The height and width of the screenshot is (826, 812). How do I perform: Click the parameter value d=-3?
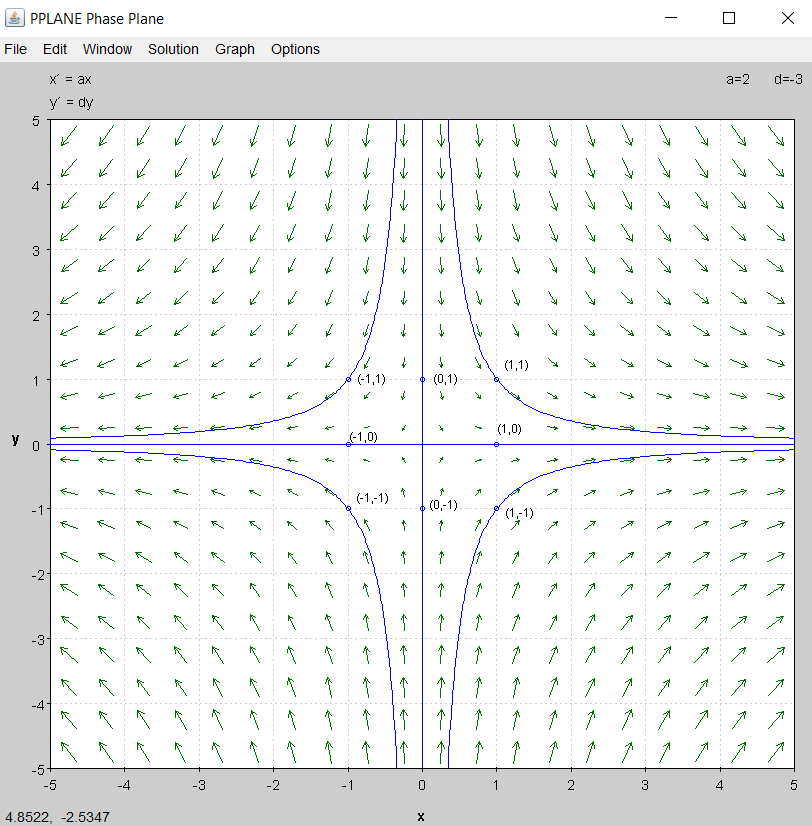pyautogui.click(x=788, y=79)
